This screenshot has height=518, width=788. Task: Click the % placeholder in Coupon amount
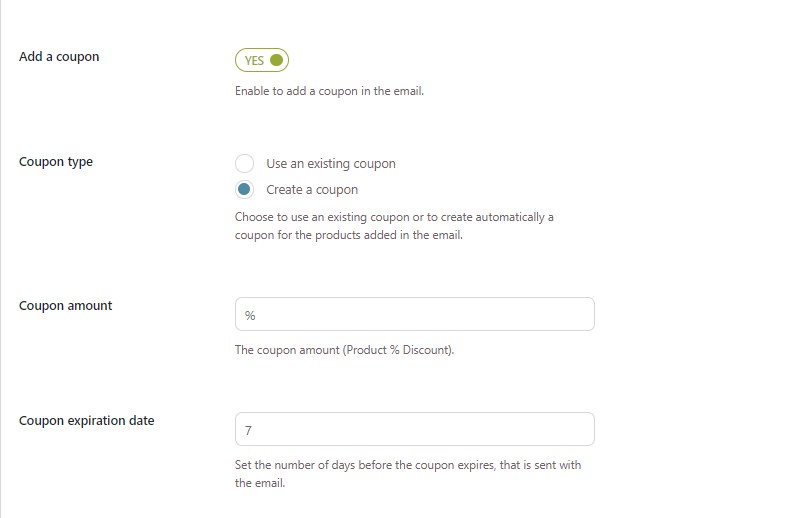(x=250, y=315)
